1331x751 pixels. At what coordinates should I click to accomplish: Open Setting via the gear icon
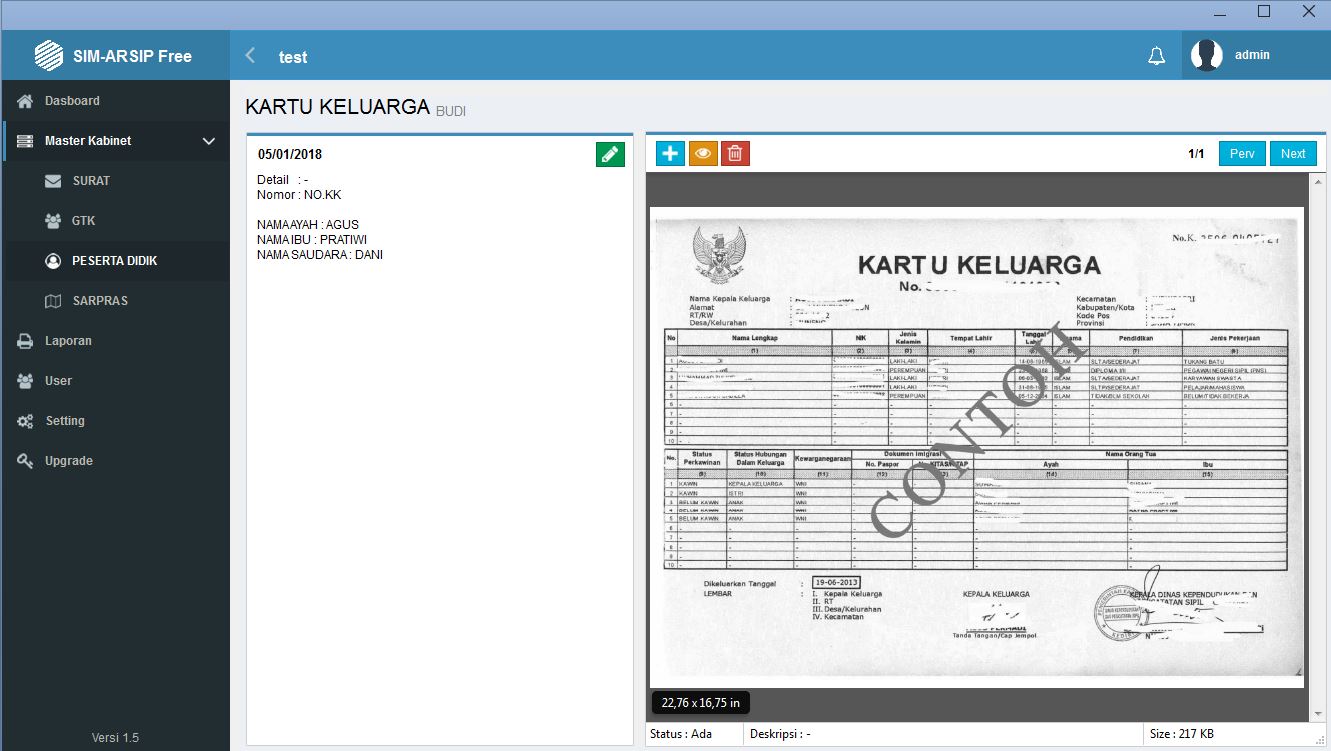(27, 421)
